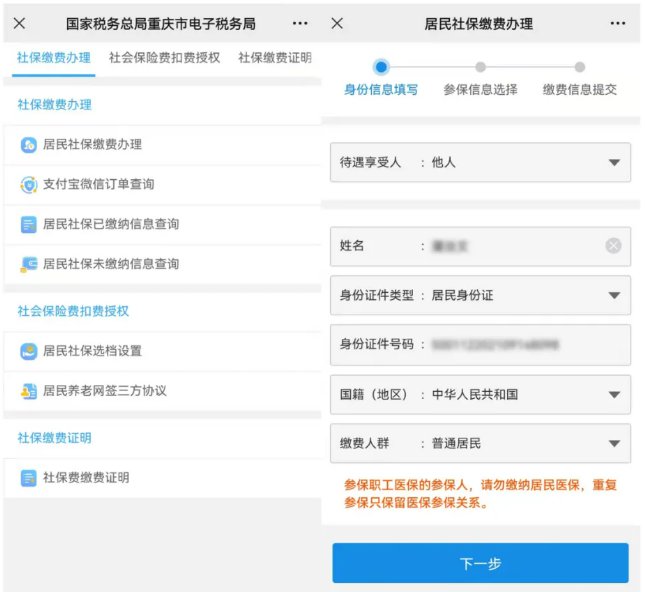
Task: Click the 居民社保缴费办理 list icon
Action: [x=28, y=145]
